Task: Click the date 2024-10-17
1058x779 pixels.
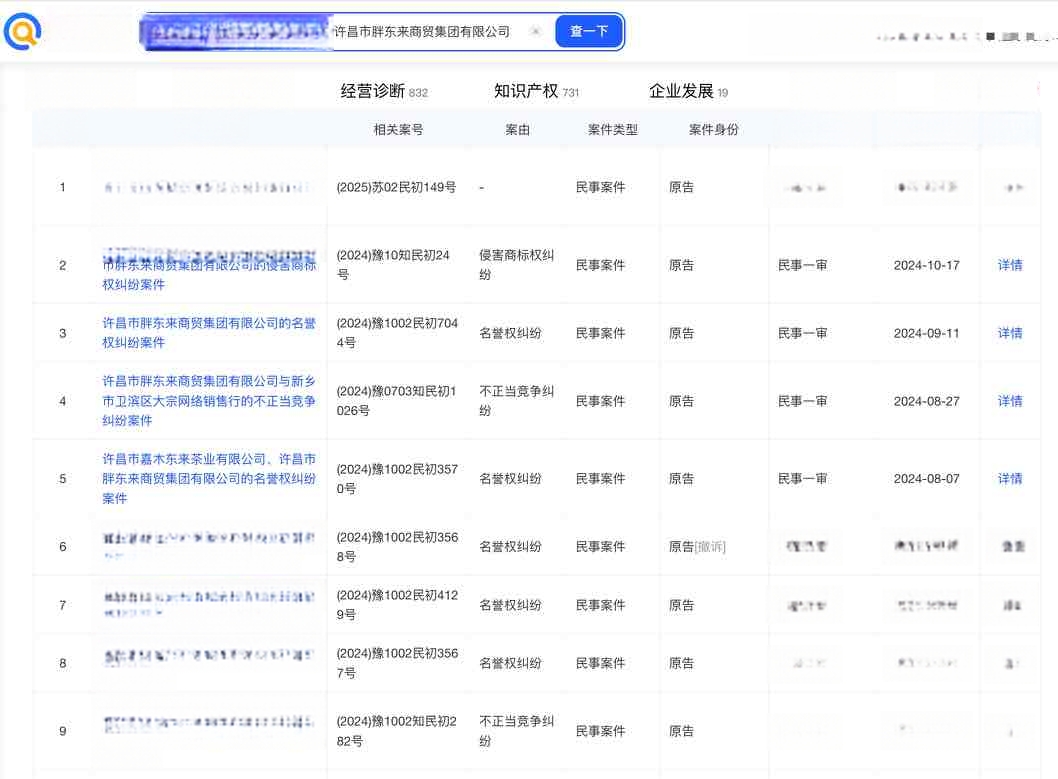Action: [x=926, y=265]
